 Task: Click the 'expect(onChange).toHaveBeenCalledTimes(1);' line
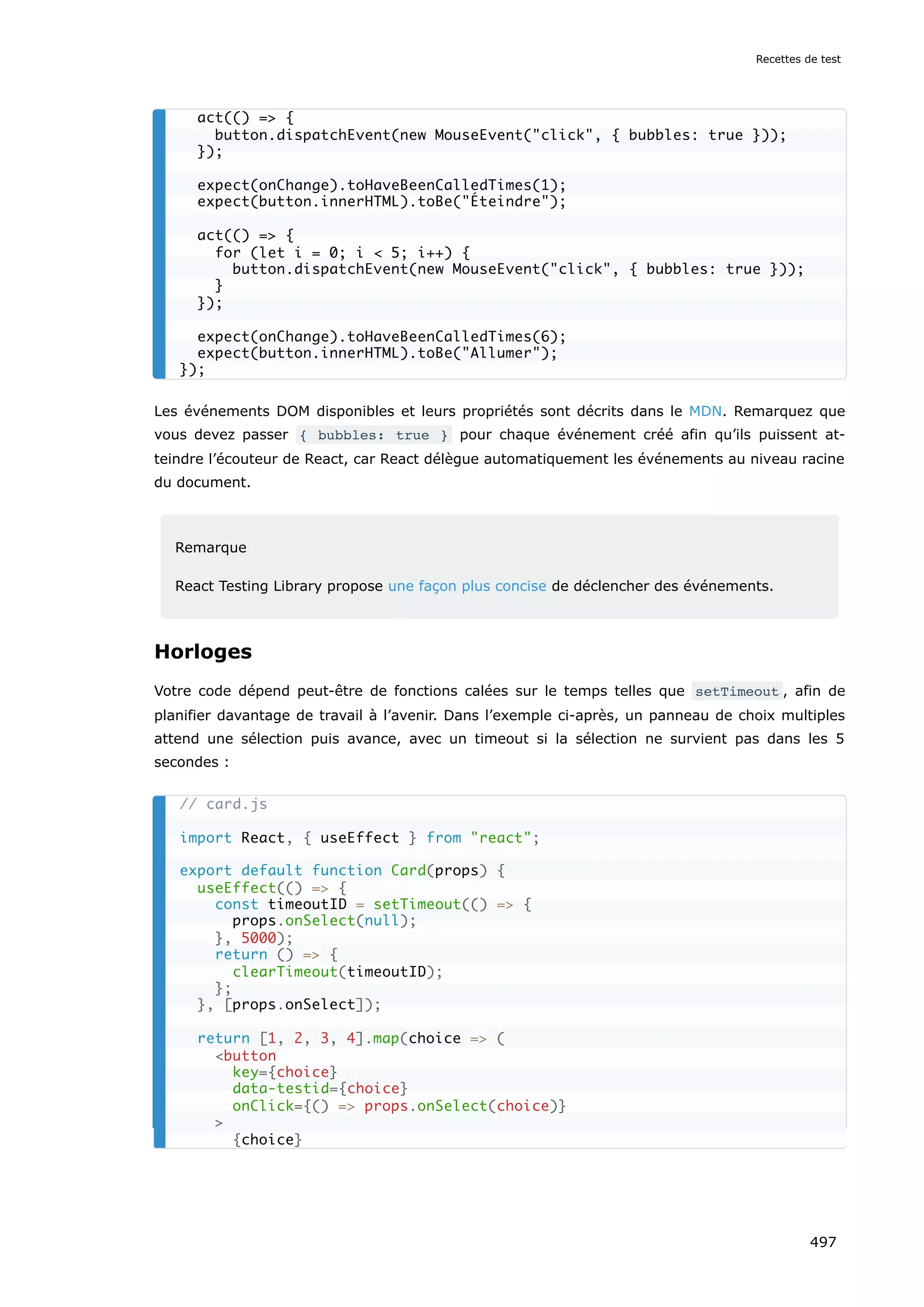click(382, 185)
